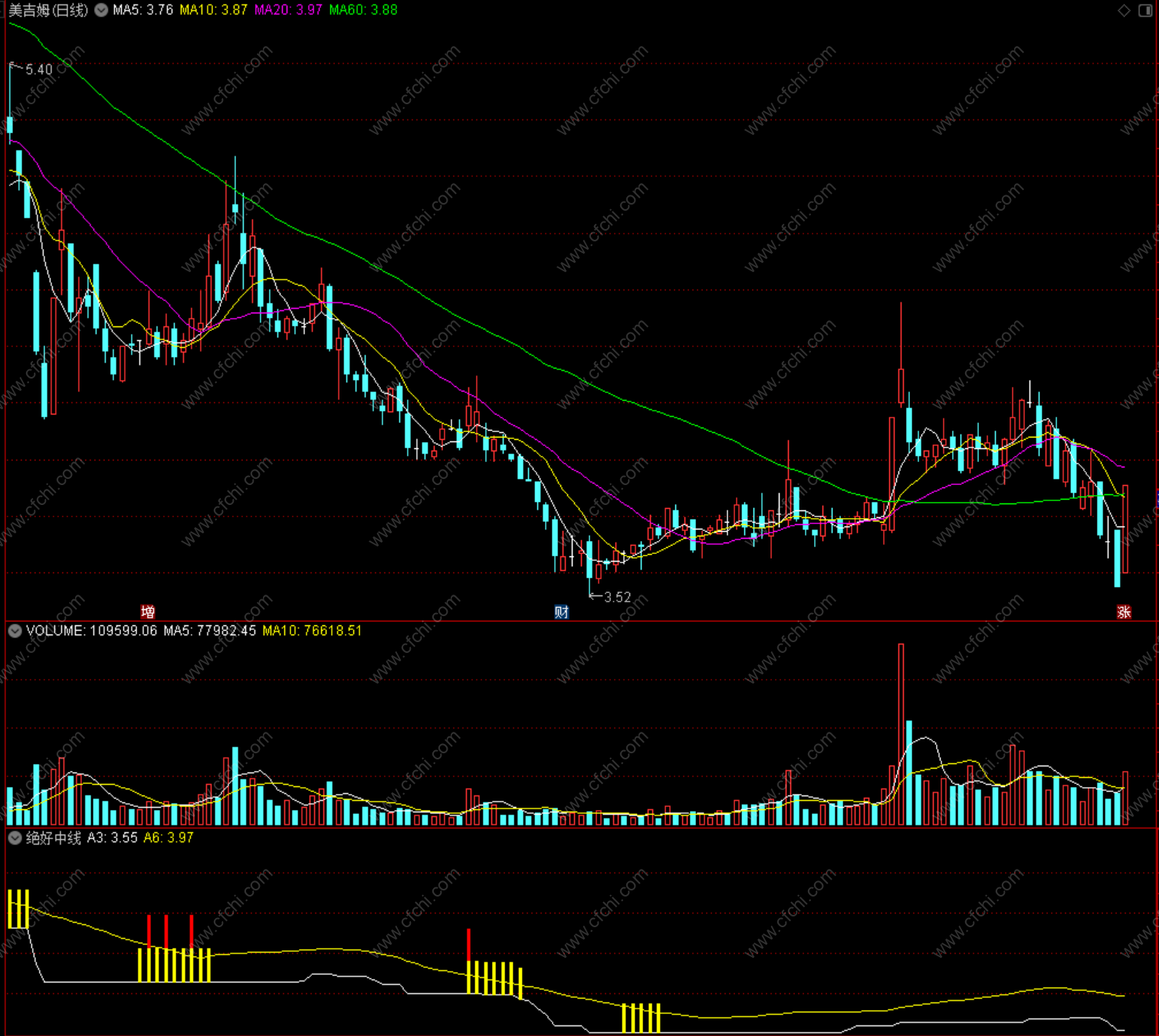Select the MA5: 3.76 price label
Screen dimensions: 1159x1036
coord(143,10)
